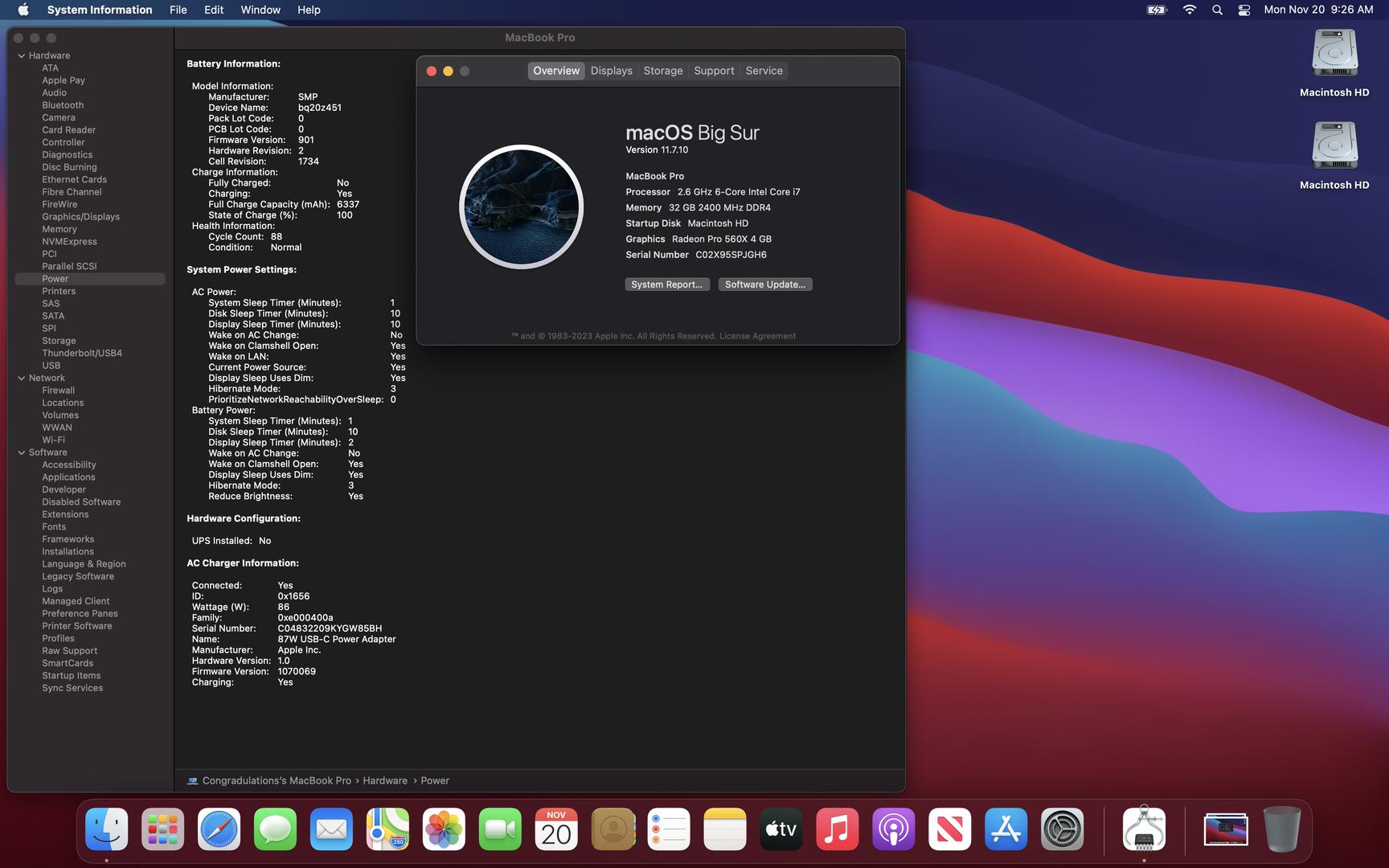Open Launchpad from the Dock
The width and height of the screenshot is (1389, 868).
click(162, 829)
